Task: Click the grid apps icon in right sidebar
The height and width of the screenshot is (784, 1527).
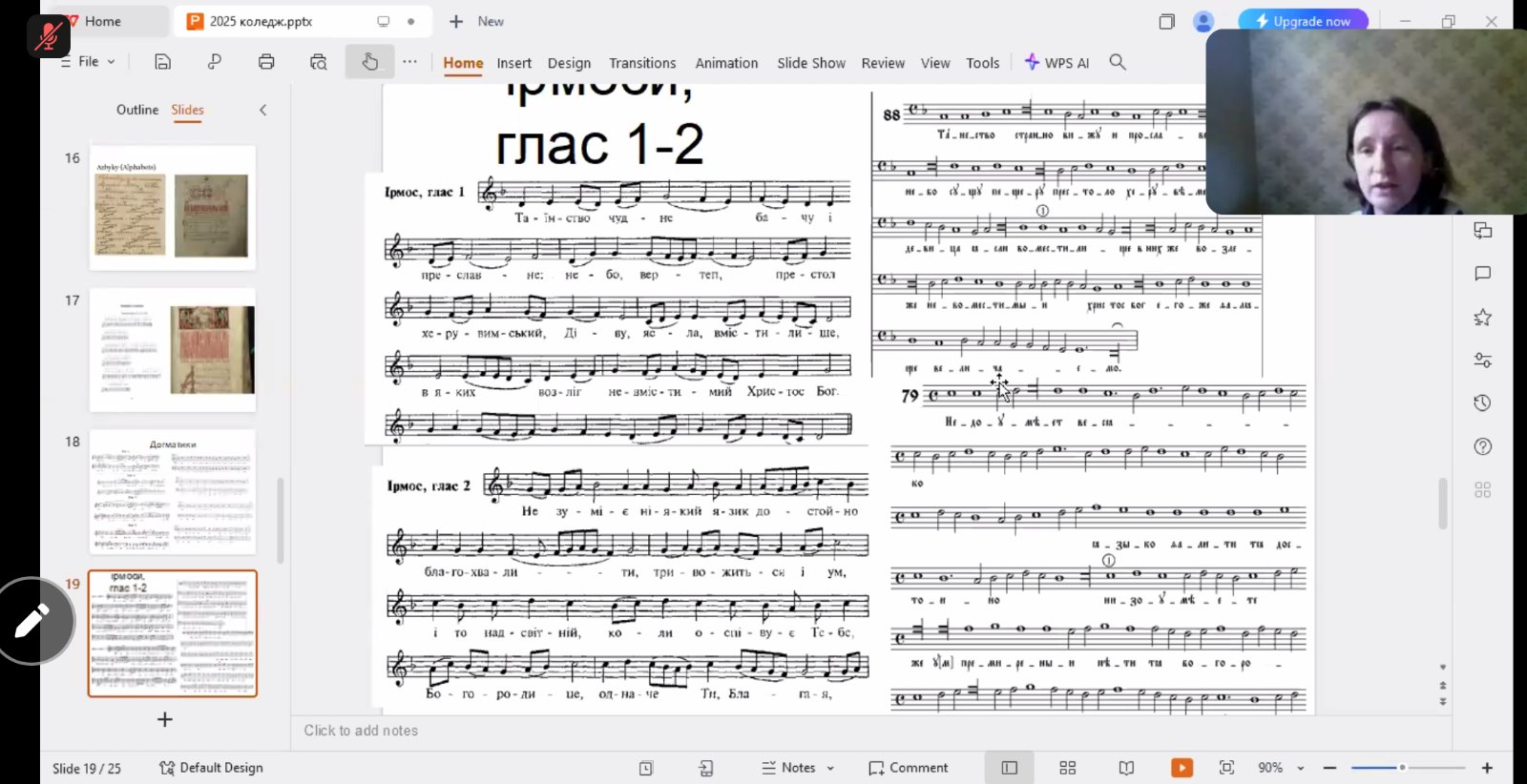Action: pos(1482,489)
